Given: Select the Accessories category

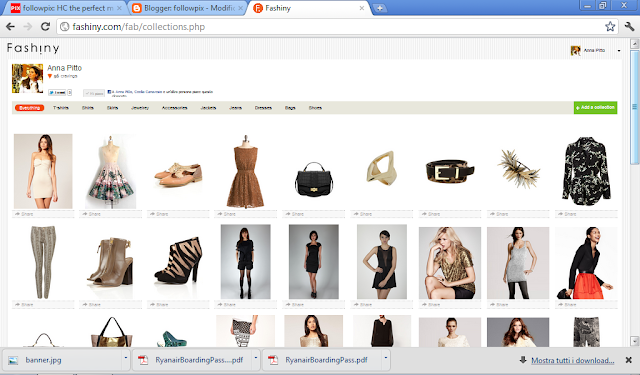Looking at the screenshot, I should pos(174,108).
